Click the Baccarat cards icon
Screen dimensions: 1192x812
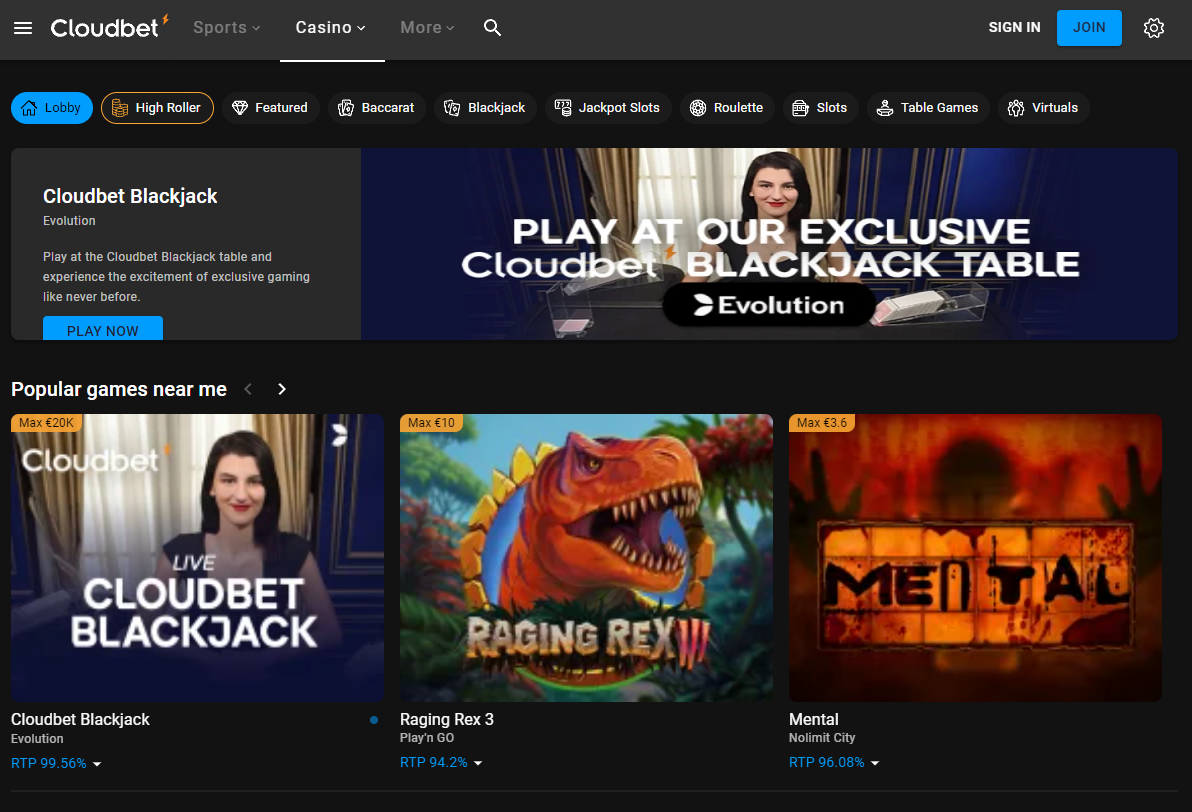pyautogui.click(x=346, y=108)
